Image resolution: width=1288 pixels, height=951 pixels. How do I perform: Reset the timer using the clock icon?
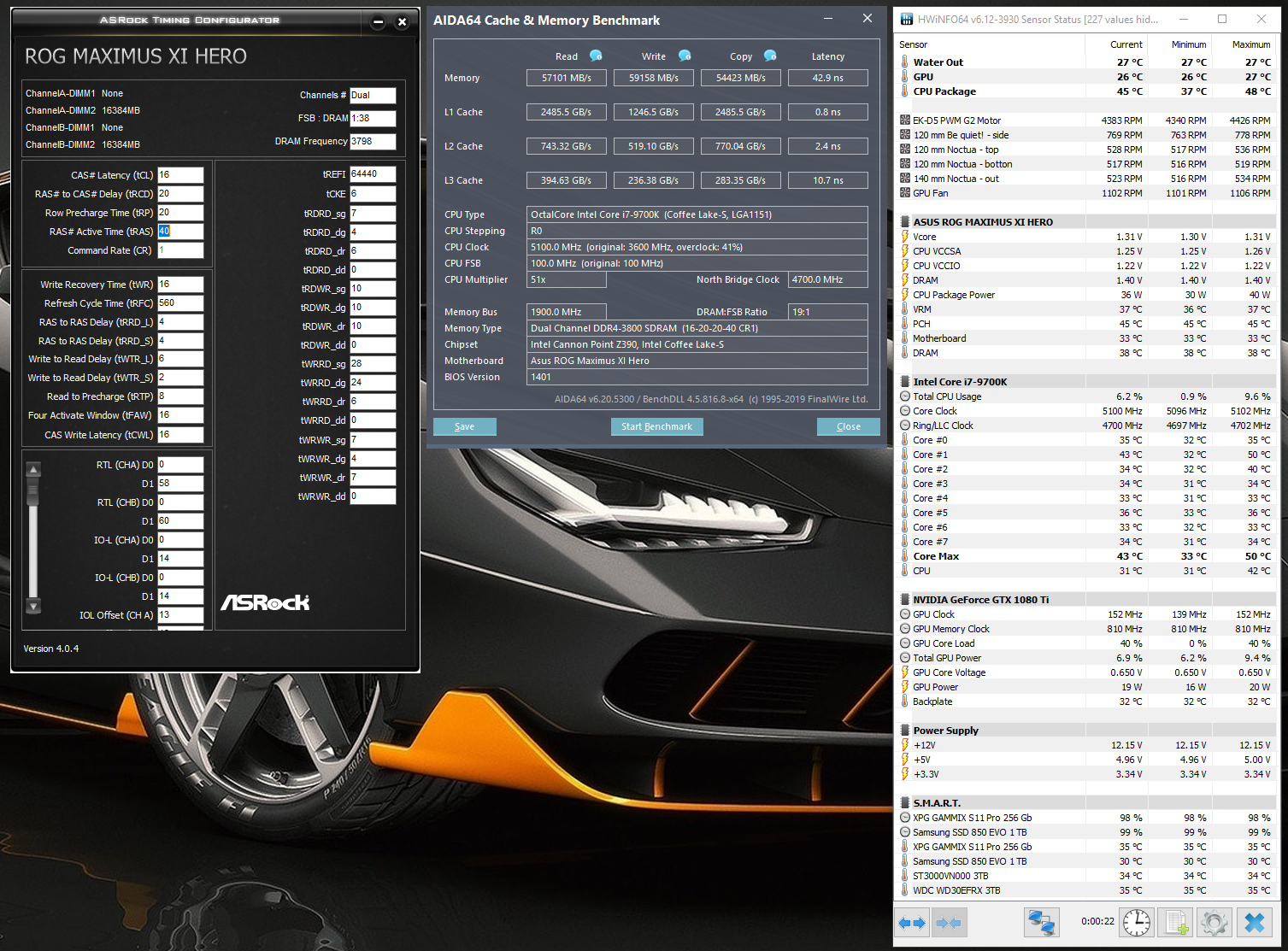(x=1136, y=923)
